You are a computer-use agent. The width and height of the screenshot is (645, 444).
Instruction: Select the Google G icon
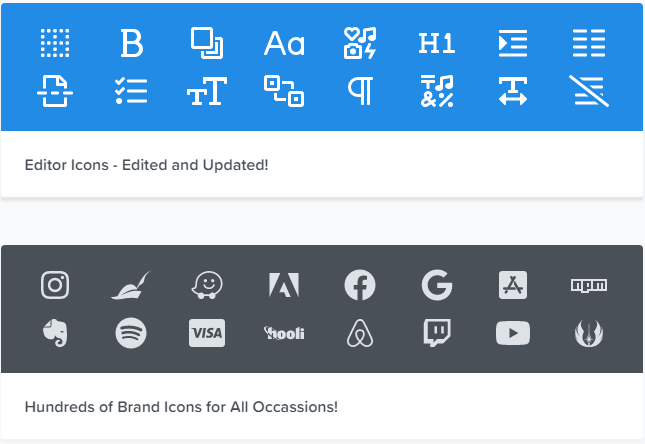click(x=437, y=285)
